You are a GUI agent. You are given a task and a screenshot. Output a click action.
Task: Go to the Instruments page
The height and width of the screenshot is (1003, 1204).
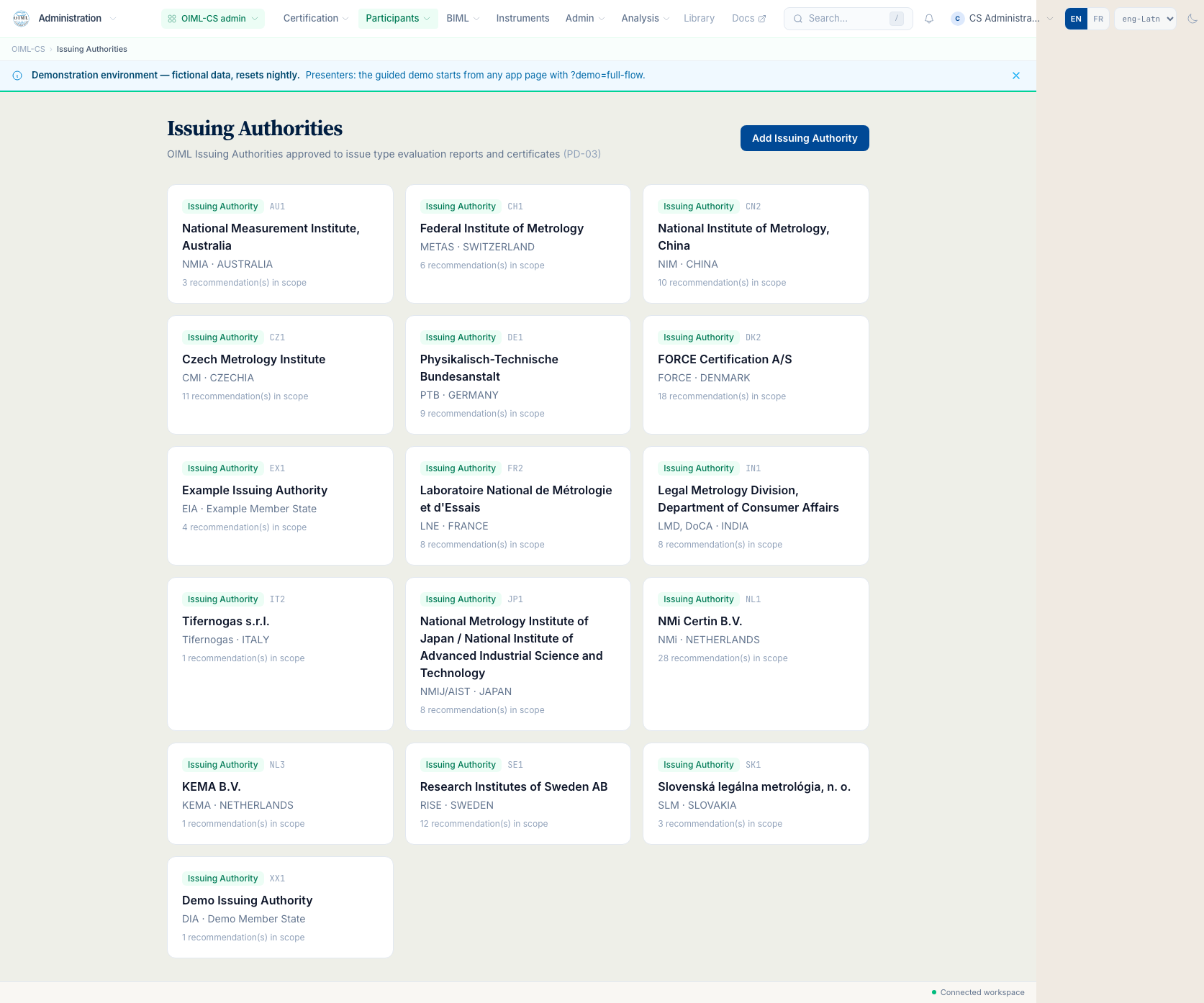pyautogui.click(x=522, y=19)
